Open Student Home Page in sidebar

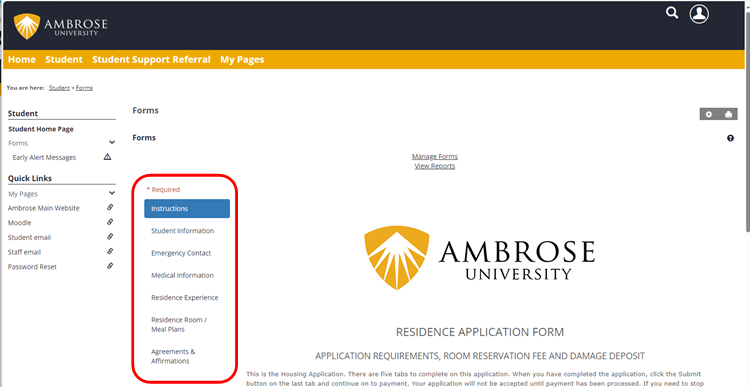(x=41, y=129)
